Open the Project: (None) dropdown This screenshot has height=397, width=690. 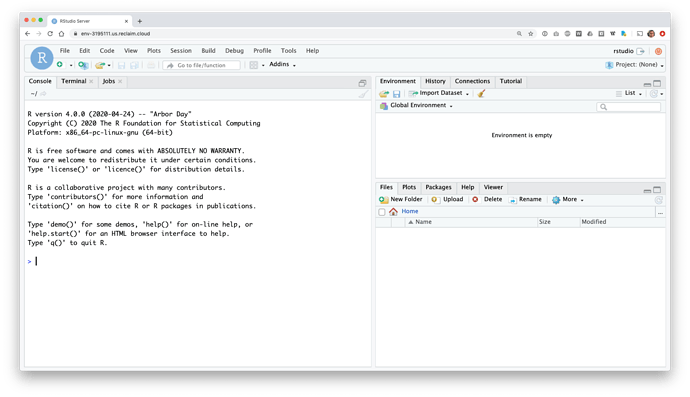(x=634, y=65)
